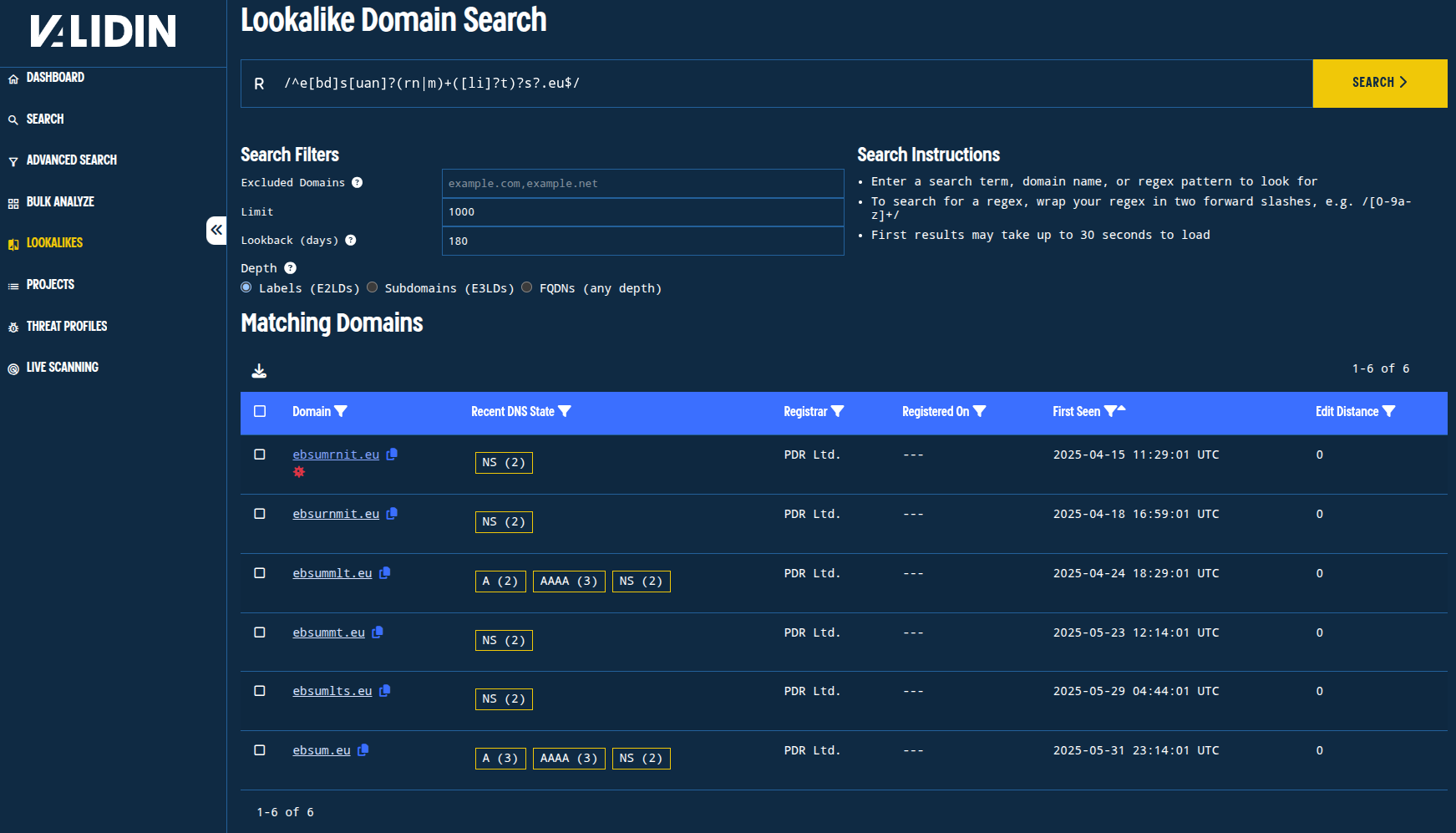The image size is (1456, 833).
Task: Go to Live Scanning menu item
Action: [x=63, y=368]
